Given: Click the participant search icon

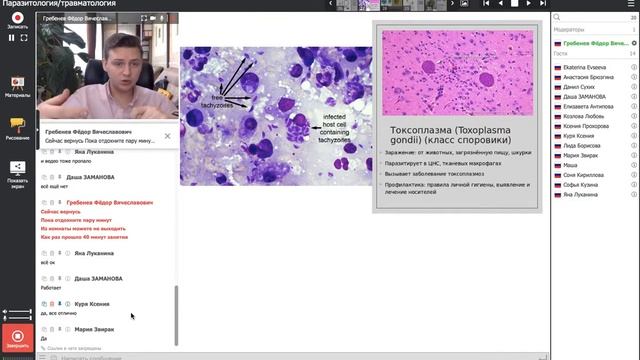Looking at the screenshot, I should (x=557, y=17).
